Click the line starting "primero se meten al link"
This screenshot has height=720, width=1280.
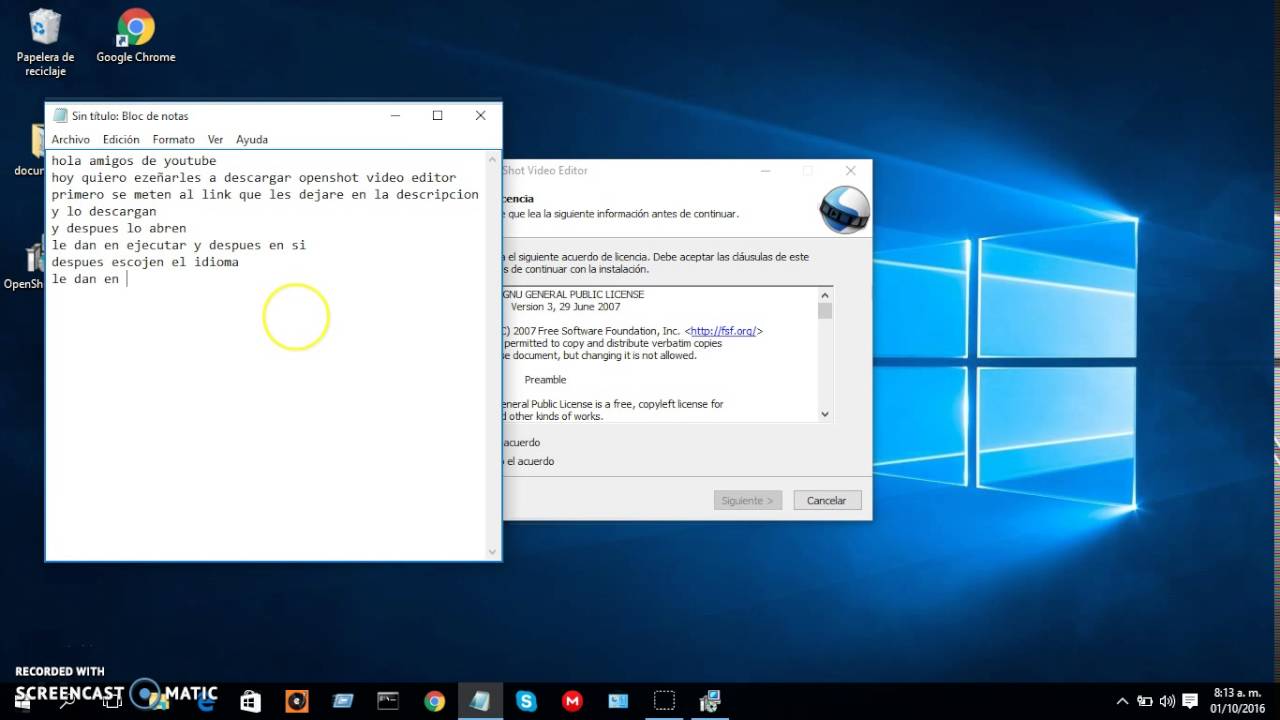pyautogui.click(x=265, y=194)
